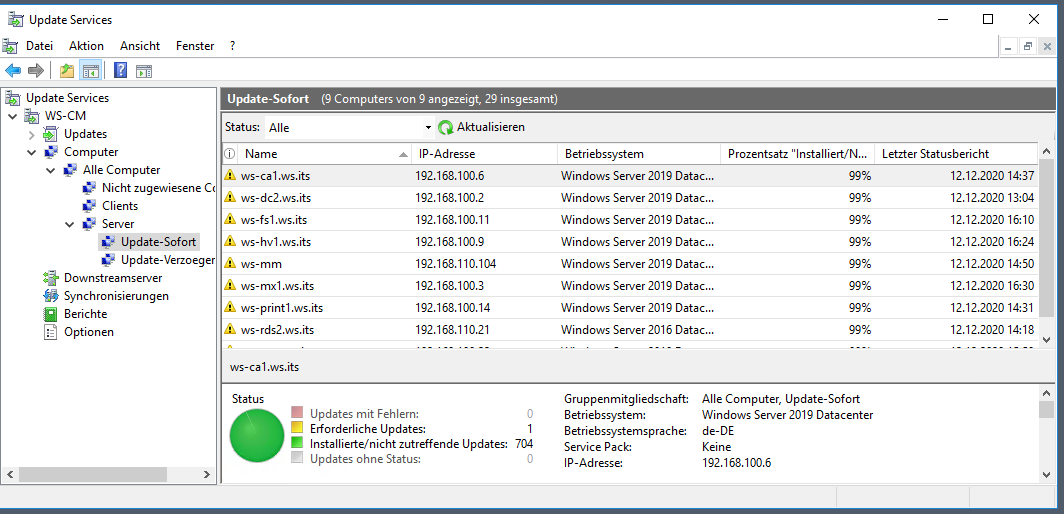
Task: Click the Synchronisierungen icon
Action: [51, 296]
